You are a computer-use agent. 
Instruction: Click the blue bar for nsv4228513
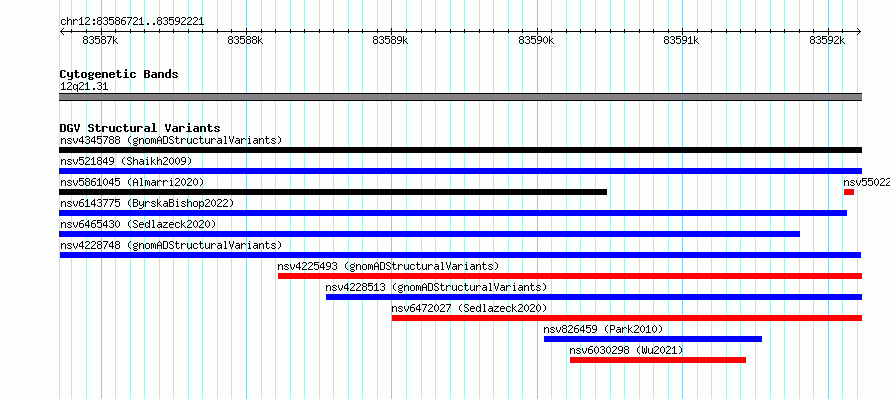(594, 297)
